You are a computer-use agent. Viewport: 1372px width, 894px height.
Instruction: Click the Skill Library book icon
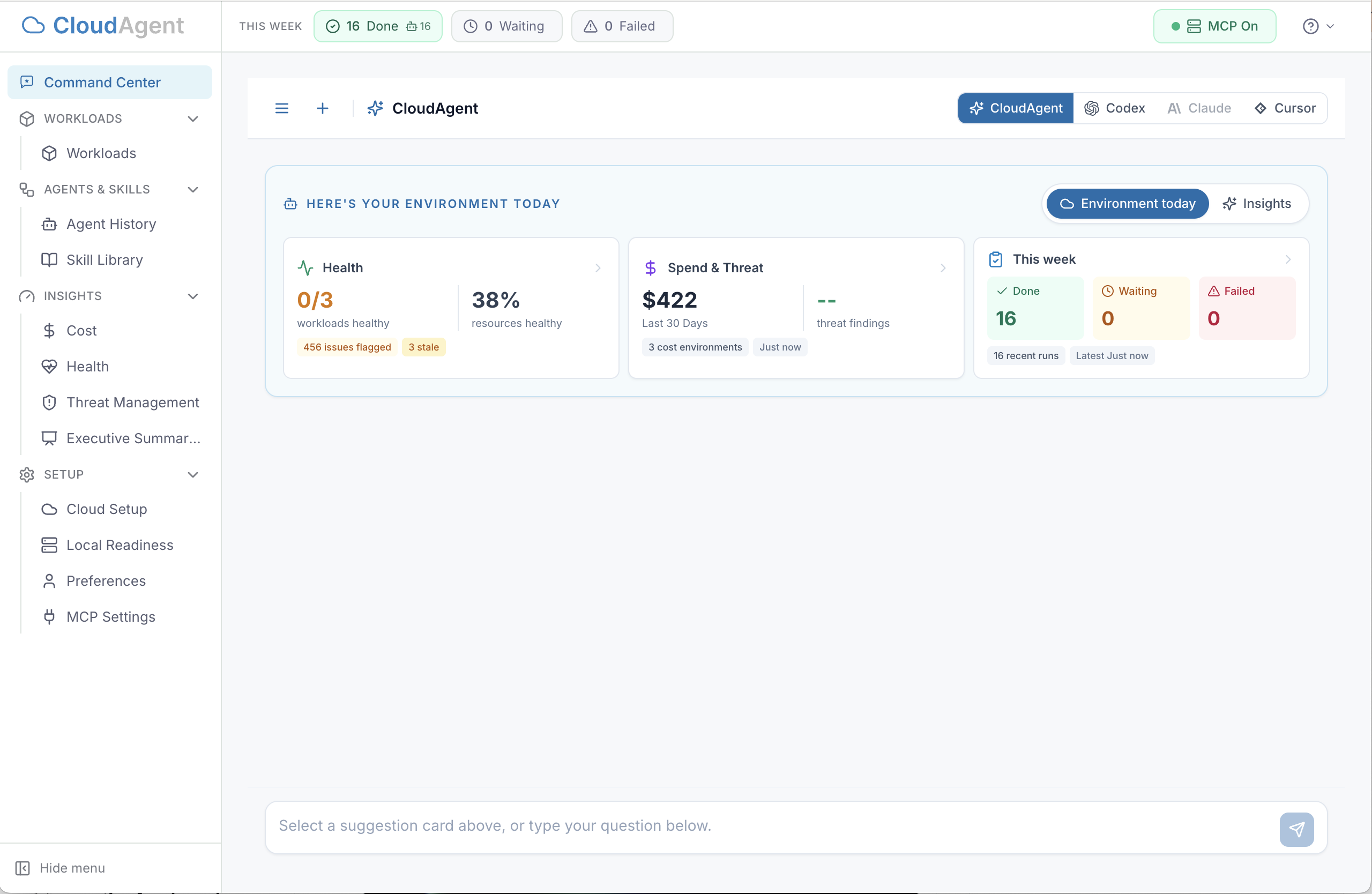pos(49,260)
